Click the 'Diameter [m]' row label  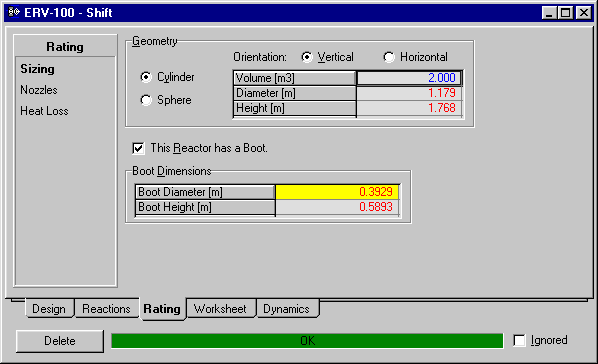pyautogui.click(x=295, y=93)
